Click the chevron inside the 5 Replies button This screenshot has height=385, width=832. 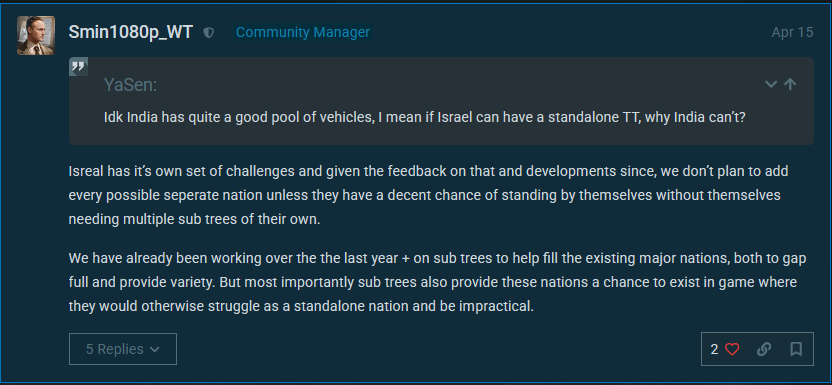(x=154, y=349)
